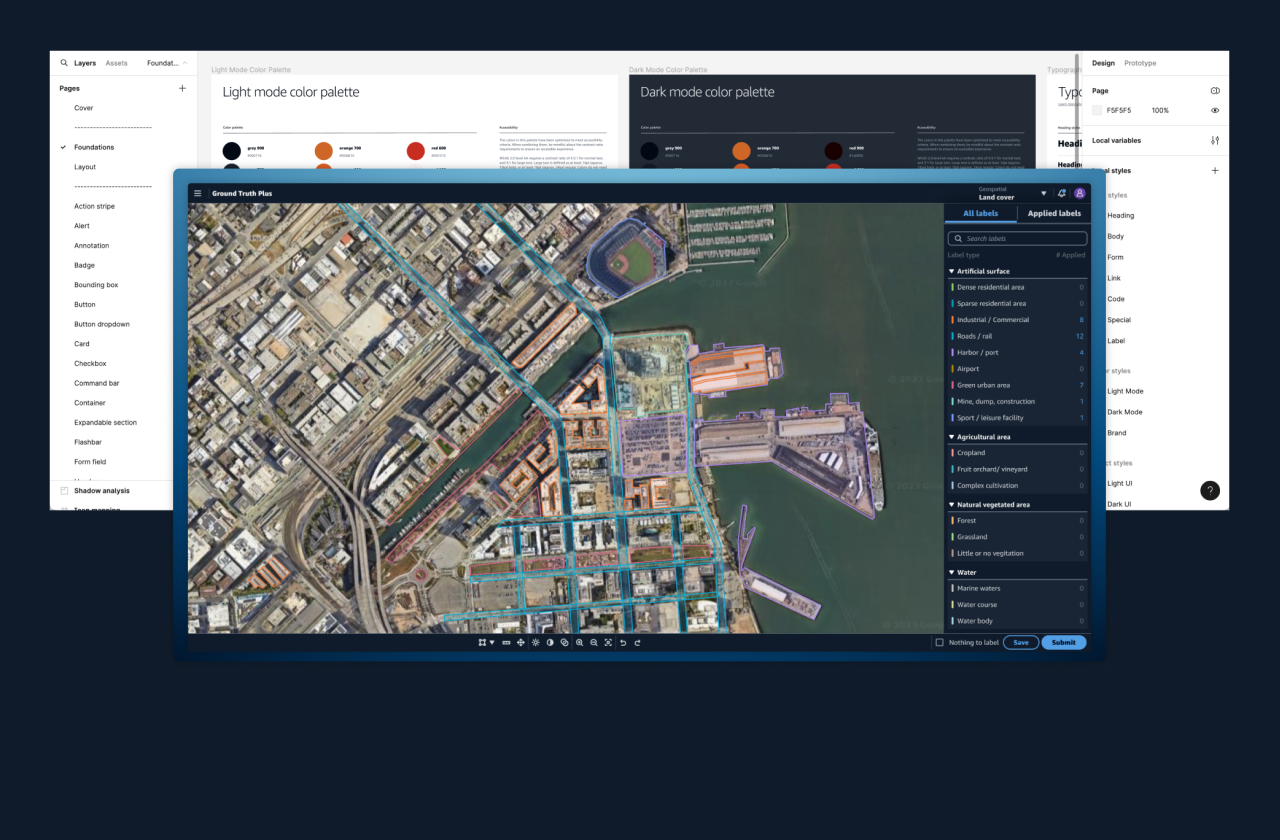Click the zoom in magnifier icon
The image size is (1280, 840).
[579, 643]
